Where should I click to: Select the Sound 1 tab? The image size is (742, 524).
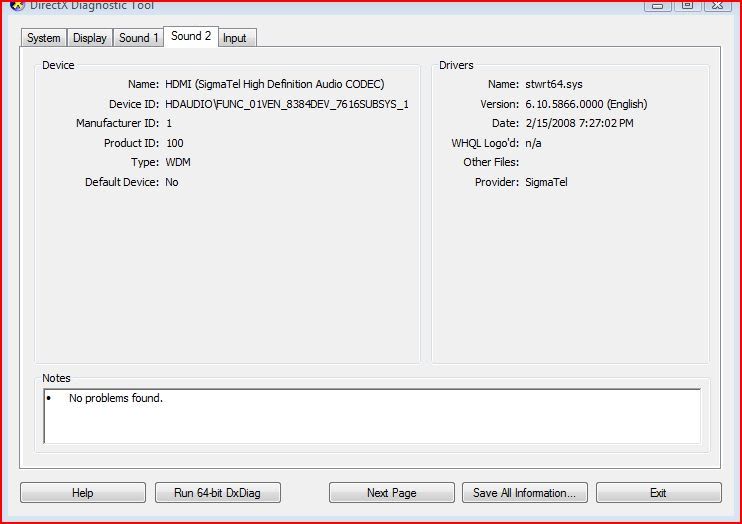[x=138, y=38]
